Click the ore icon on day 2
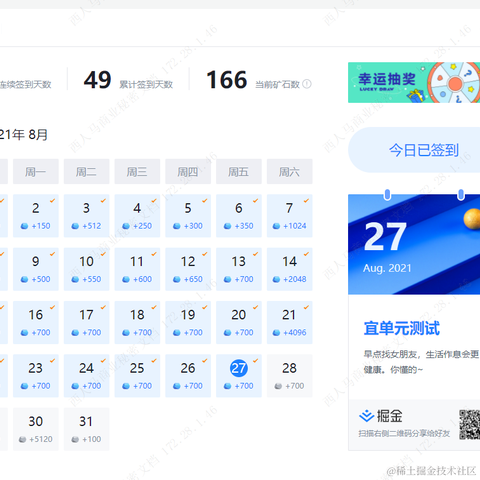480x480 pixels. (24, 226)
